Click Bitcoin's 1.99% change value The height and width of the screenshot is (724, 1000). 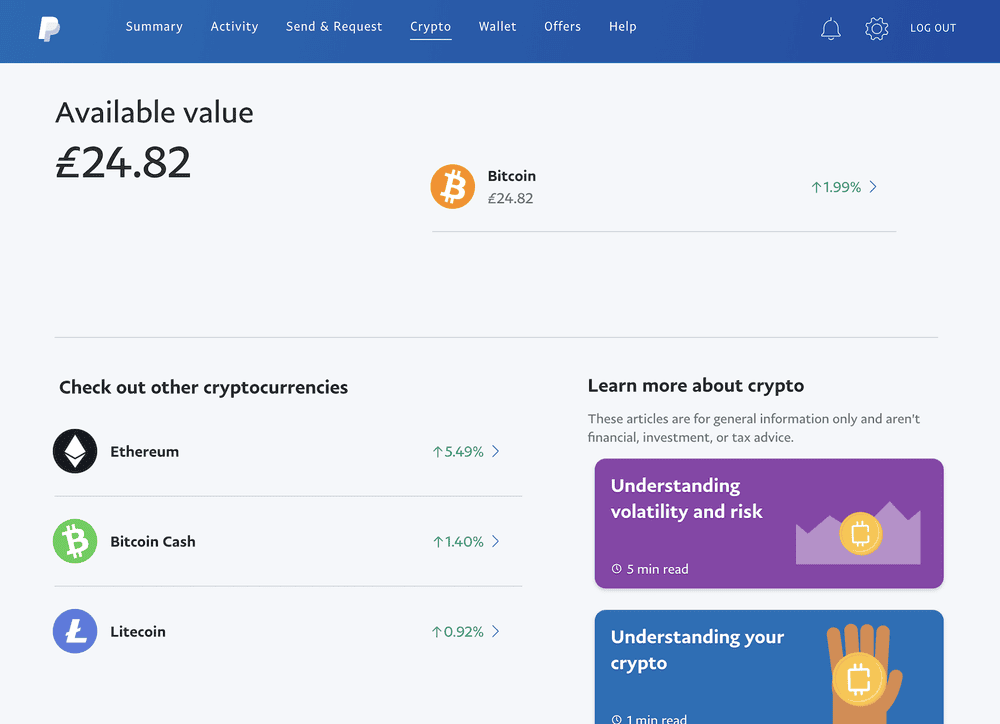[x=836, y=187]
